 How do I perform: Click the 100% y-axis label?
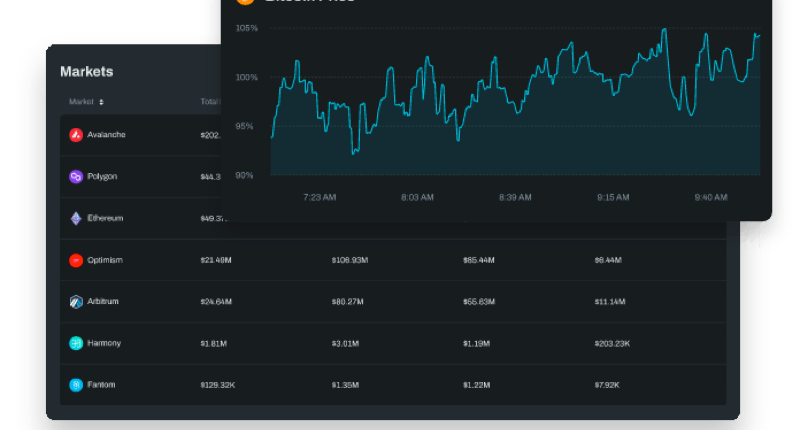[246, 78]
